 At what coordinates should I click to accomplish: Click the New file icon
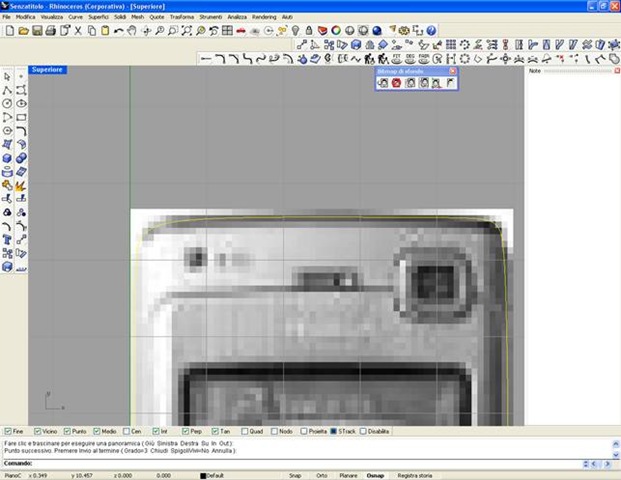click(x=9, y=31)
